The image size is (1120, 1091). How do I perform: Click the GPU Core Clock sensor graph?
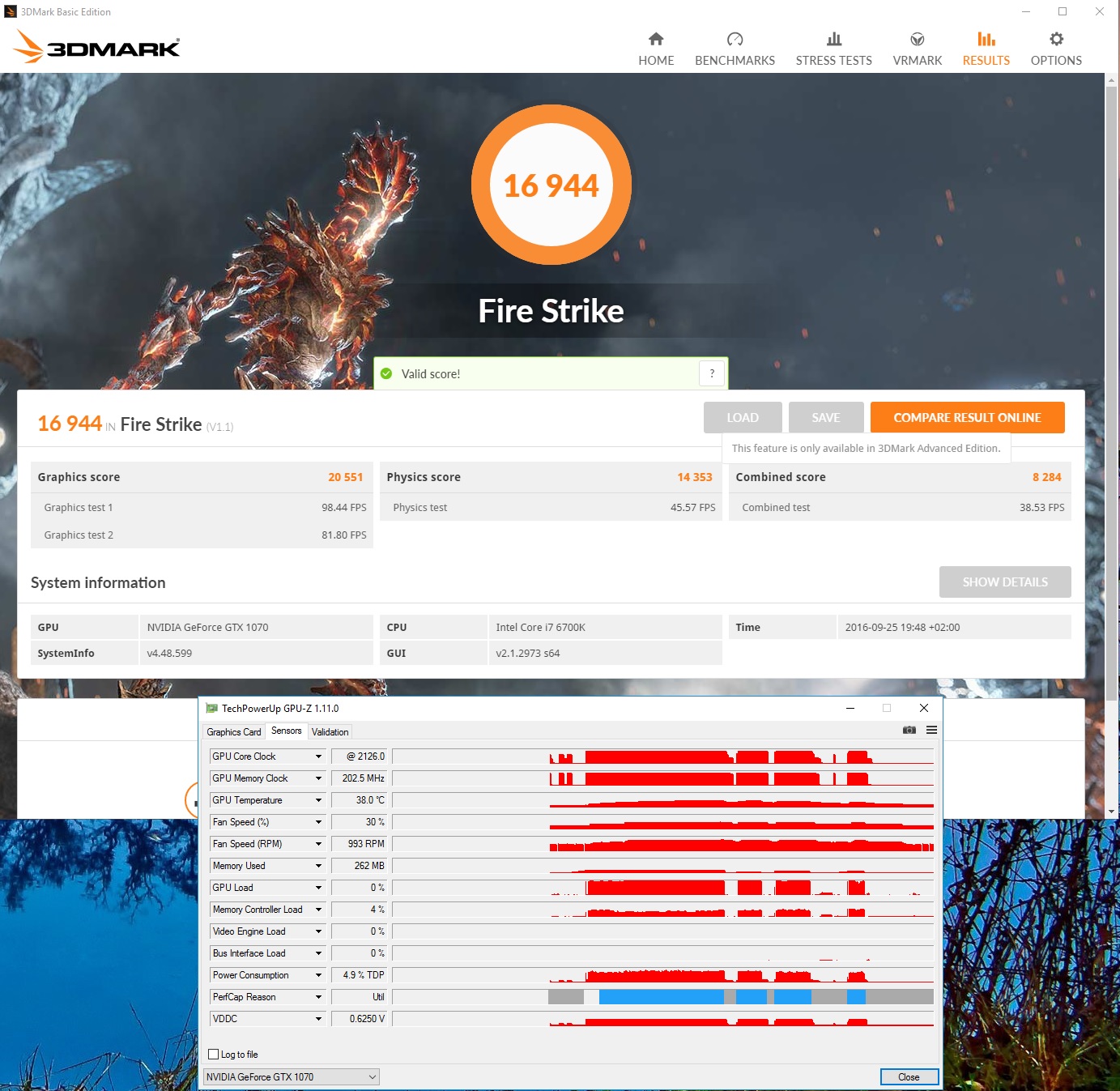663,756
